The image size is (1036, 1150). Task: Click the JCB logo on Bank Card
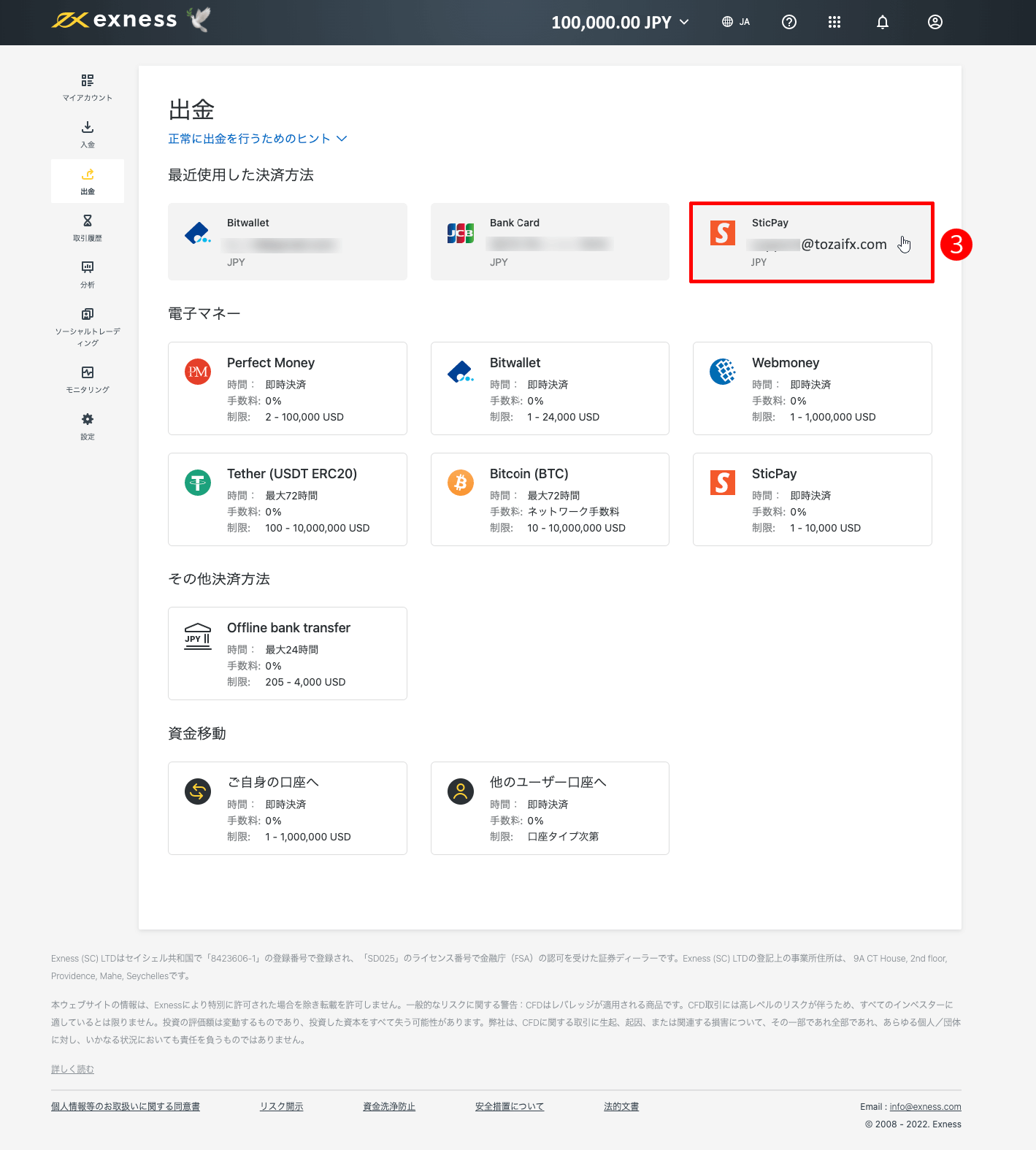(461, 233)
